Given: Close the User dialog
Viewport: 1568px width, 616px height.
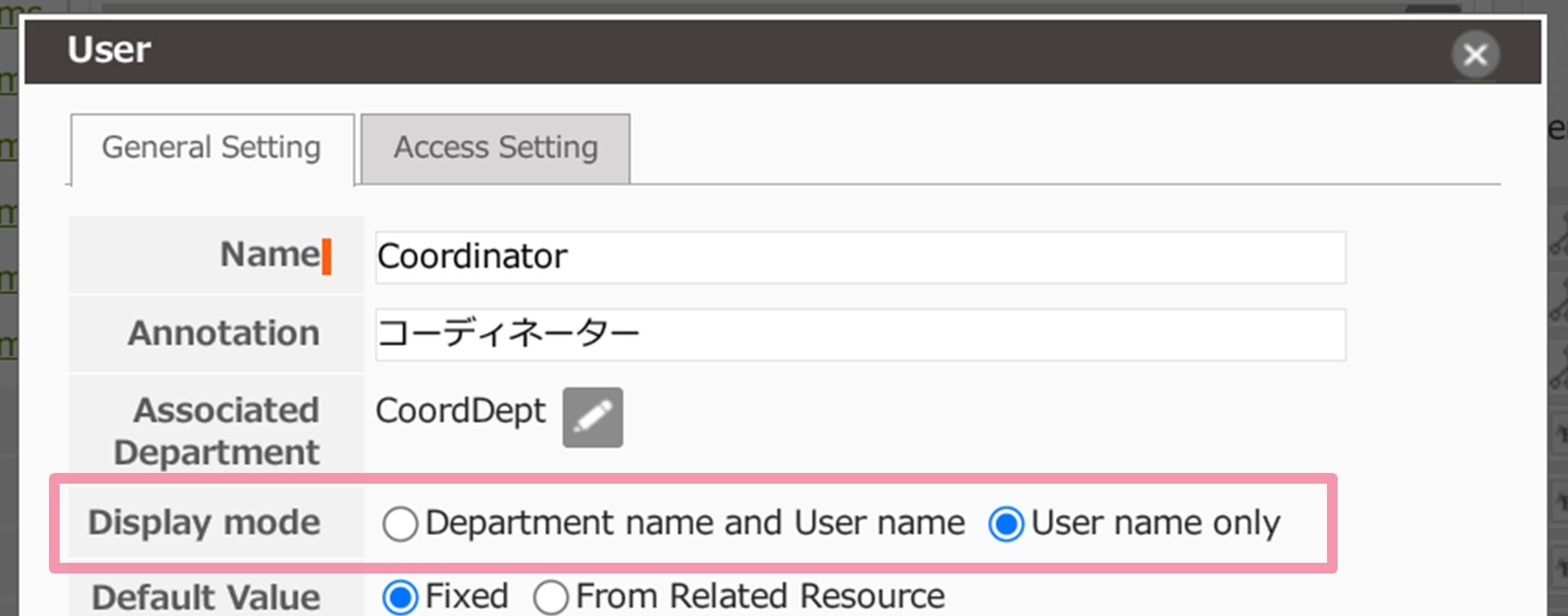Looking at the screenshot, I should [x=1475, y=55].
